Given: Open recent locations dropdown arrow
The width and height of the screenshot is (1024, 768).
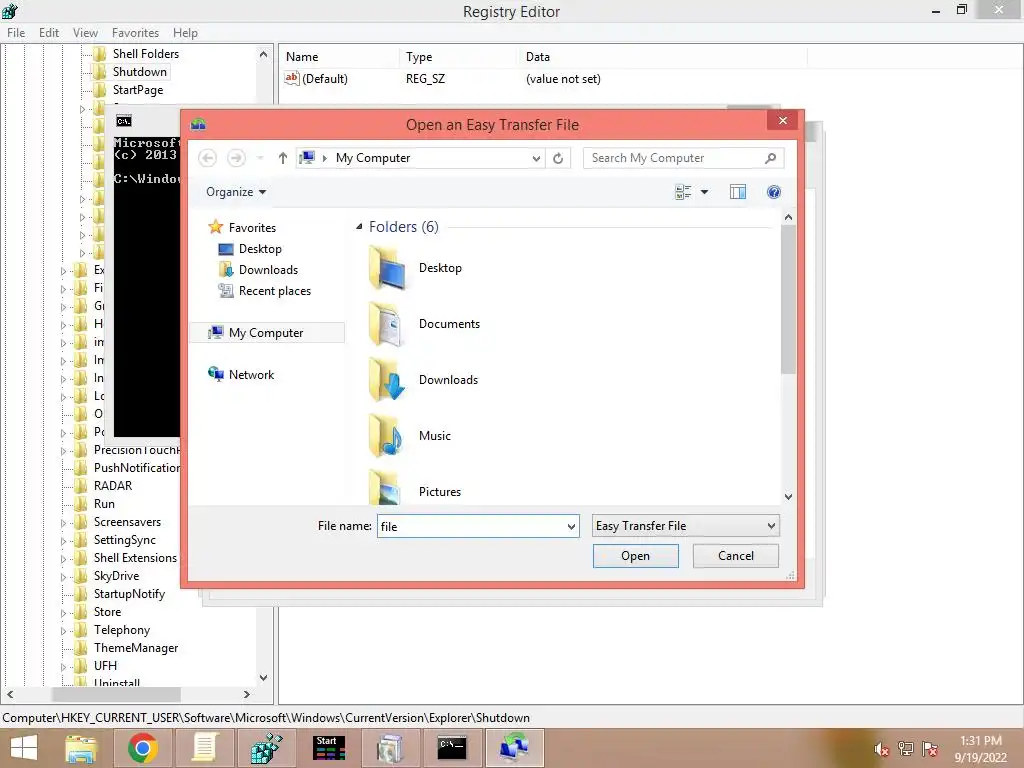Looking at the screenshot, I should tap(260, 158).
